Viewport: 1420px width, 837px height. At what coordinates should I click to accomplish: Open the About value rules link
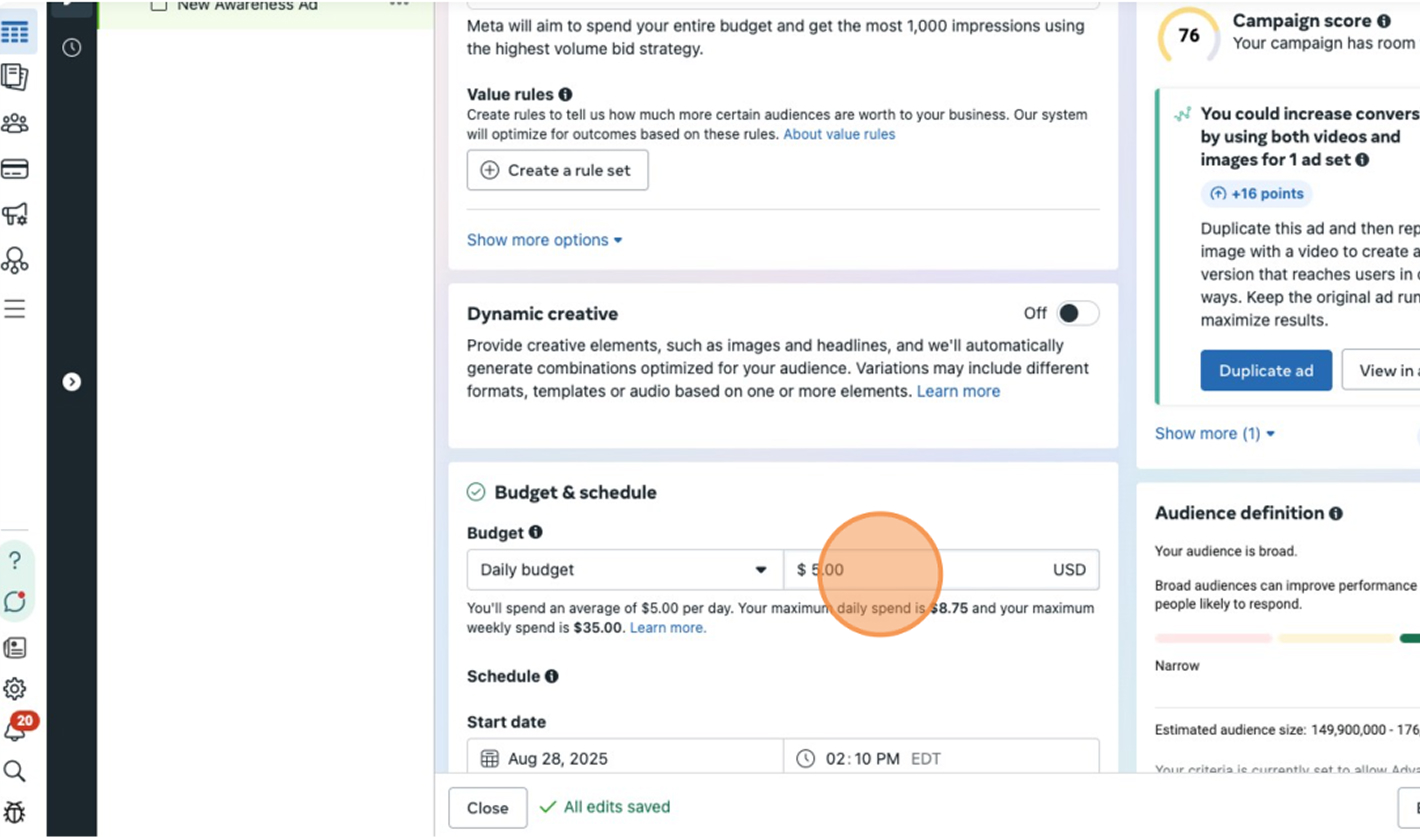pyautogui.click(x=839, y=134)
